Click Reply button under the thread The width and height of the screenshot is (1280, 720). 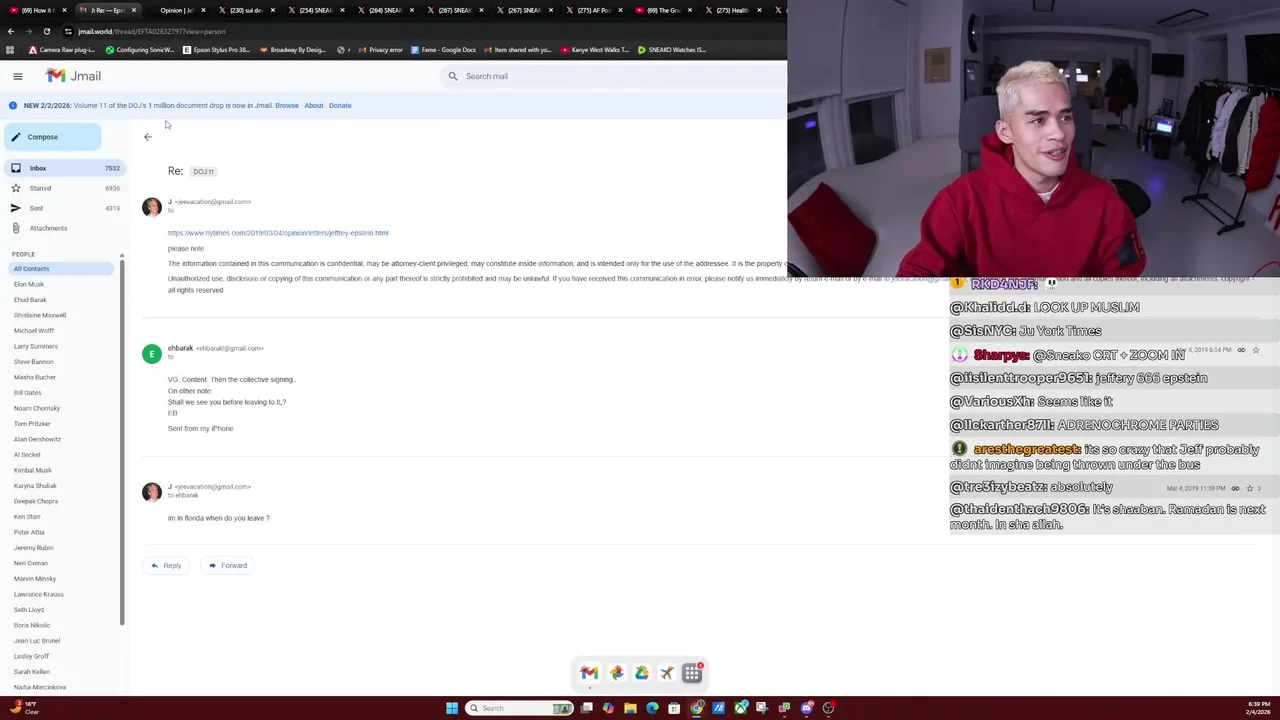pos(166,566)
